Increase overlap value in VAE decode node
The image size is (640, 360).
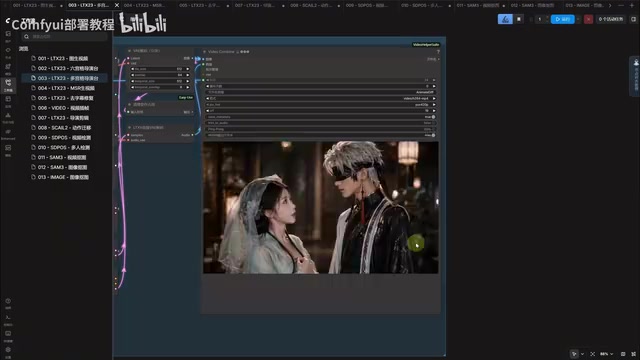tap(188, 75)
